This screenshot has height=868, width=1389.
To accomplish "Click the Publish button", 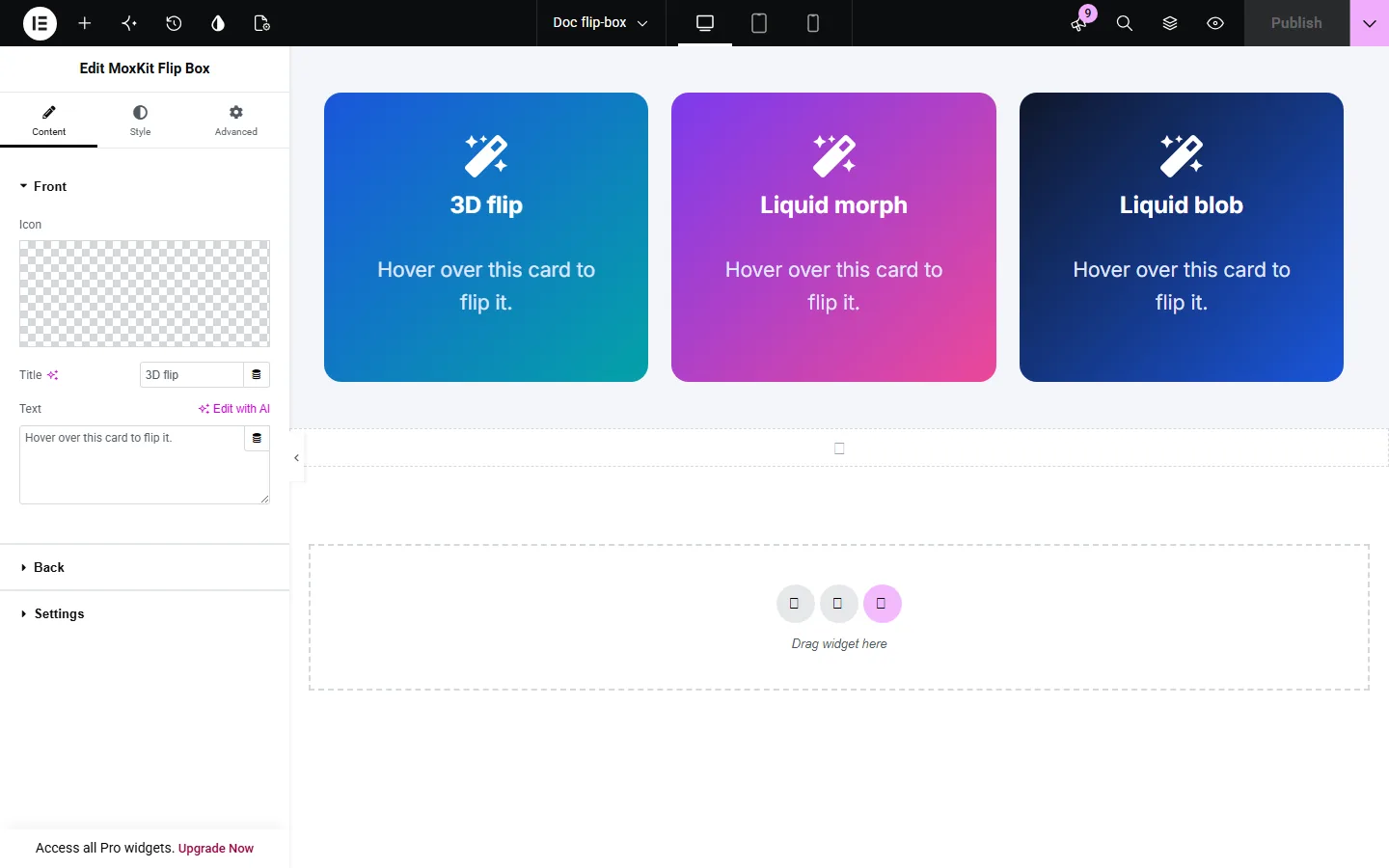I will [x=1296, y=23].
